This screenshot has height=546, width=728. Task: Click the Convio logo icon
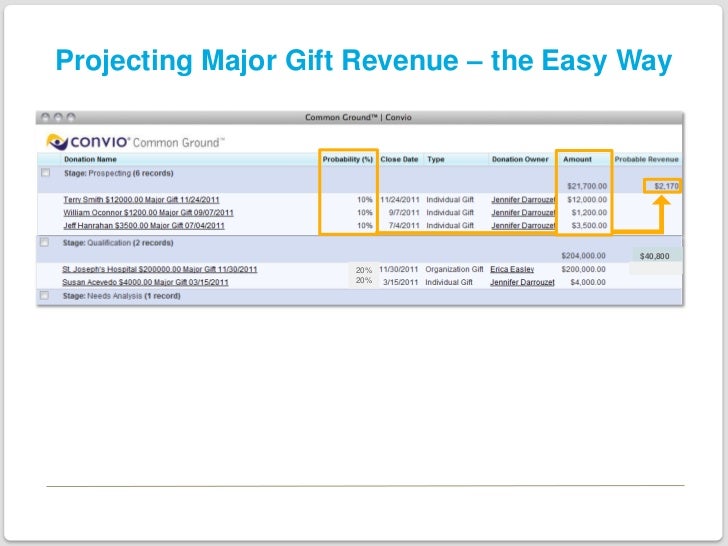point(57,142)
